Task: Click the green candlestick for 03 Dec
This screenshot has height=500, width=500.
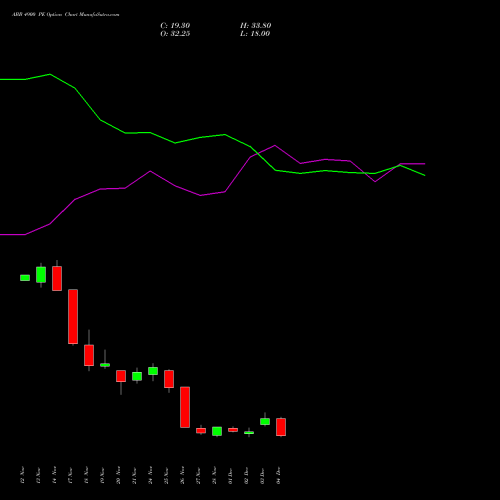Action: pyautogui.click(x=265, y=421)
